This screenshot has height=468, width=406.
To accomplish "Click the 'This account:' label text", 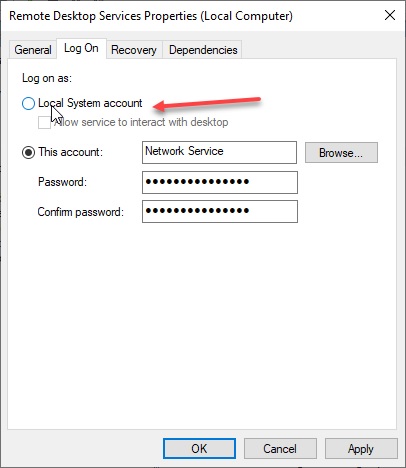I will pyautogui.click(x=71, y=152).
